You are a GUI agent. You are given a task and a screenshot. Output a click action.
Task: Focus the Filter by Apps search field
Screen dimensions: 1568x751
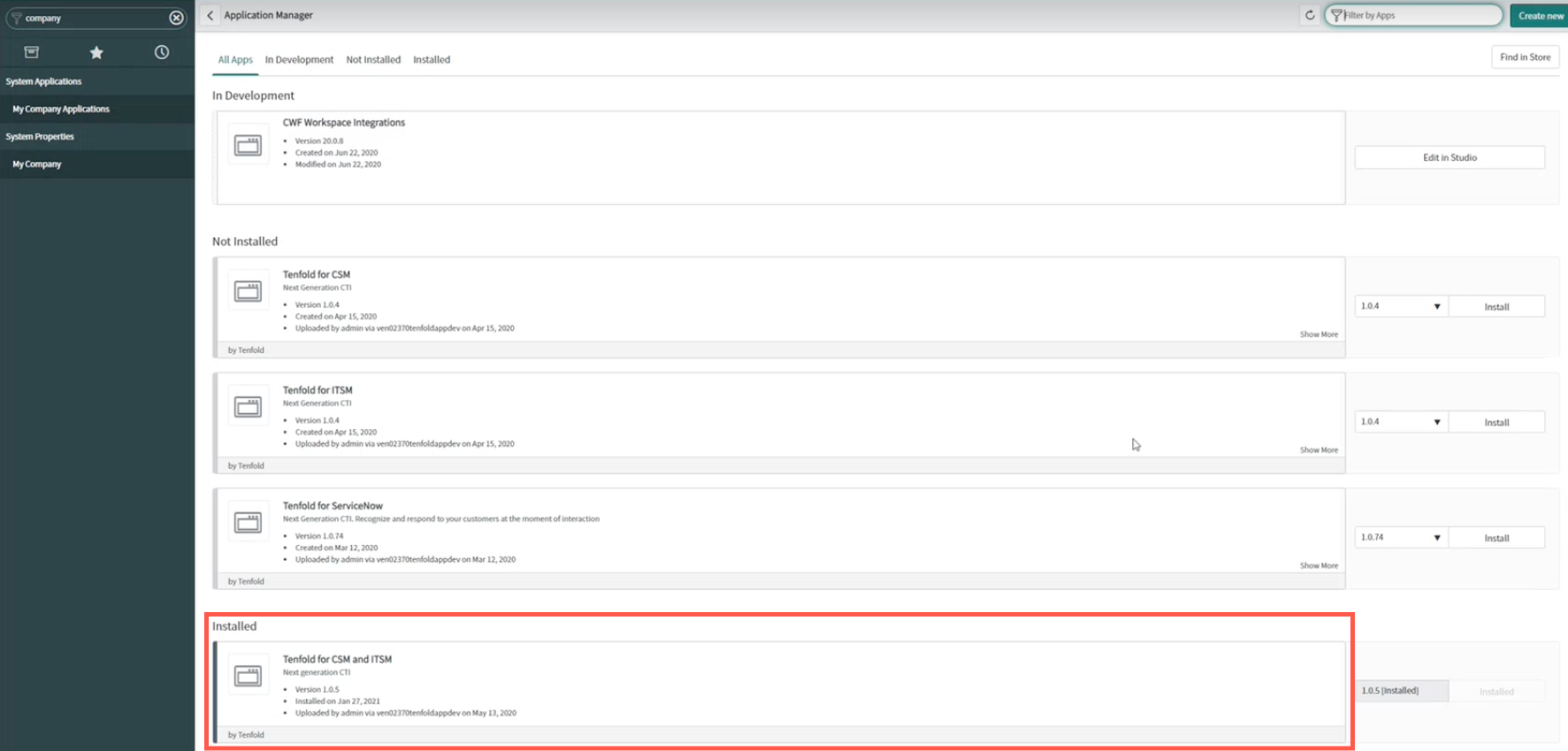click(x=1413, y=15)
